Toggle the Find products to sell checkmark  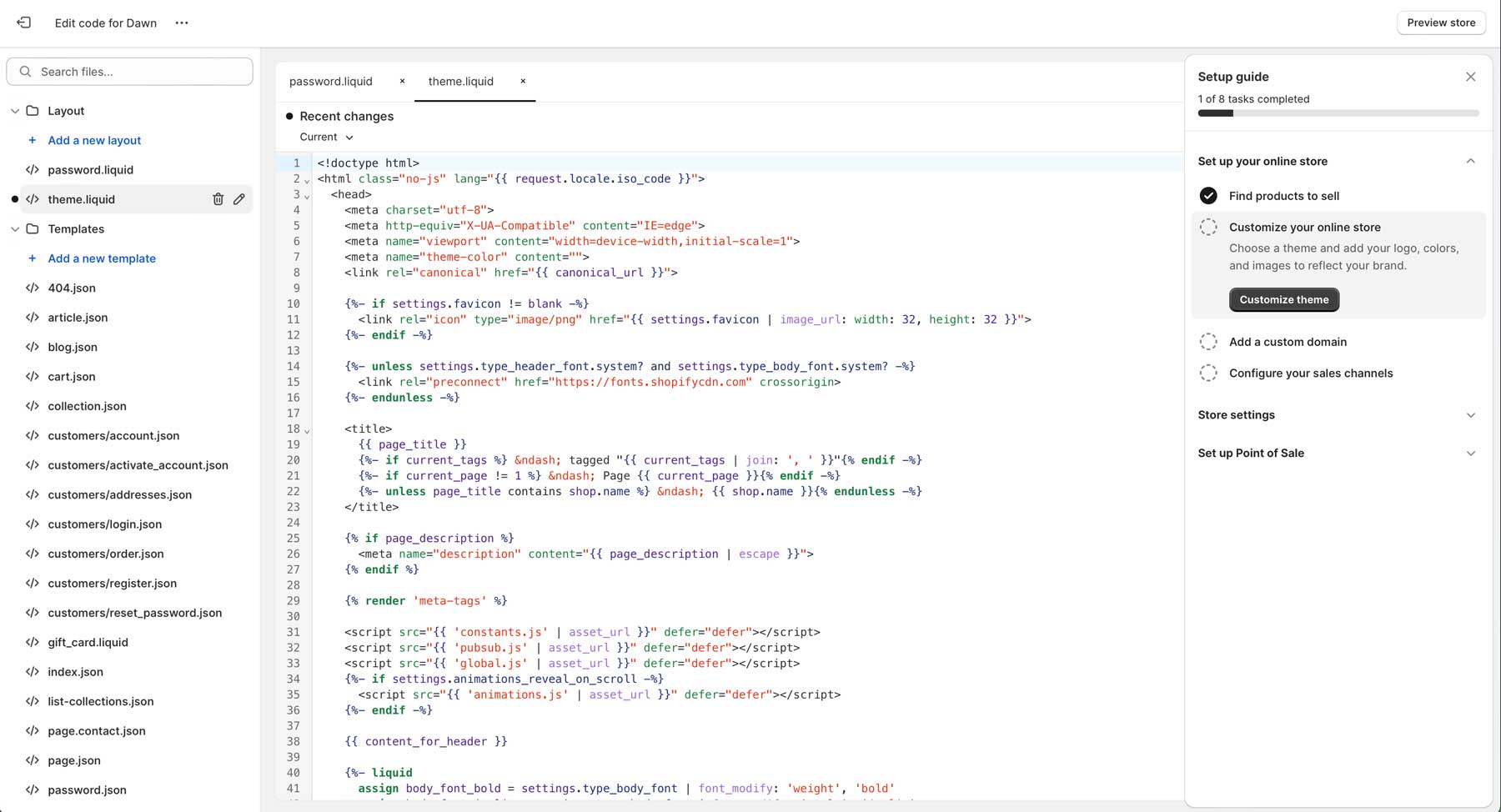[x=1207, y=196]
